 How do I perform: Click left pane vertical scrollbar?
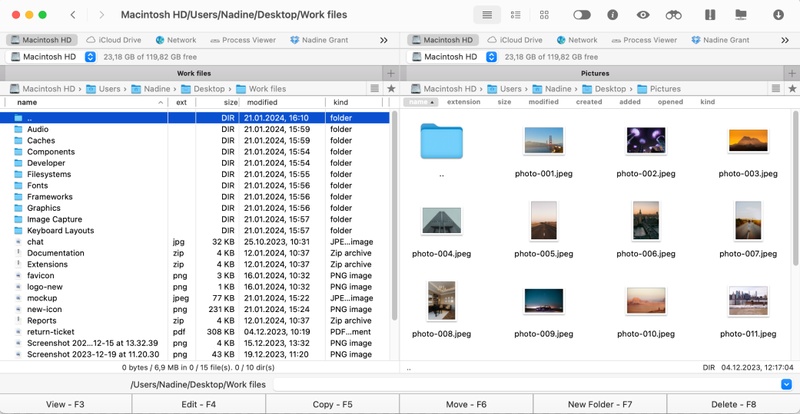point(394,214)
